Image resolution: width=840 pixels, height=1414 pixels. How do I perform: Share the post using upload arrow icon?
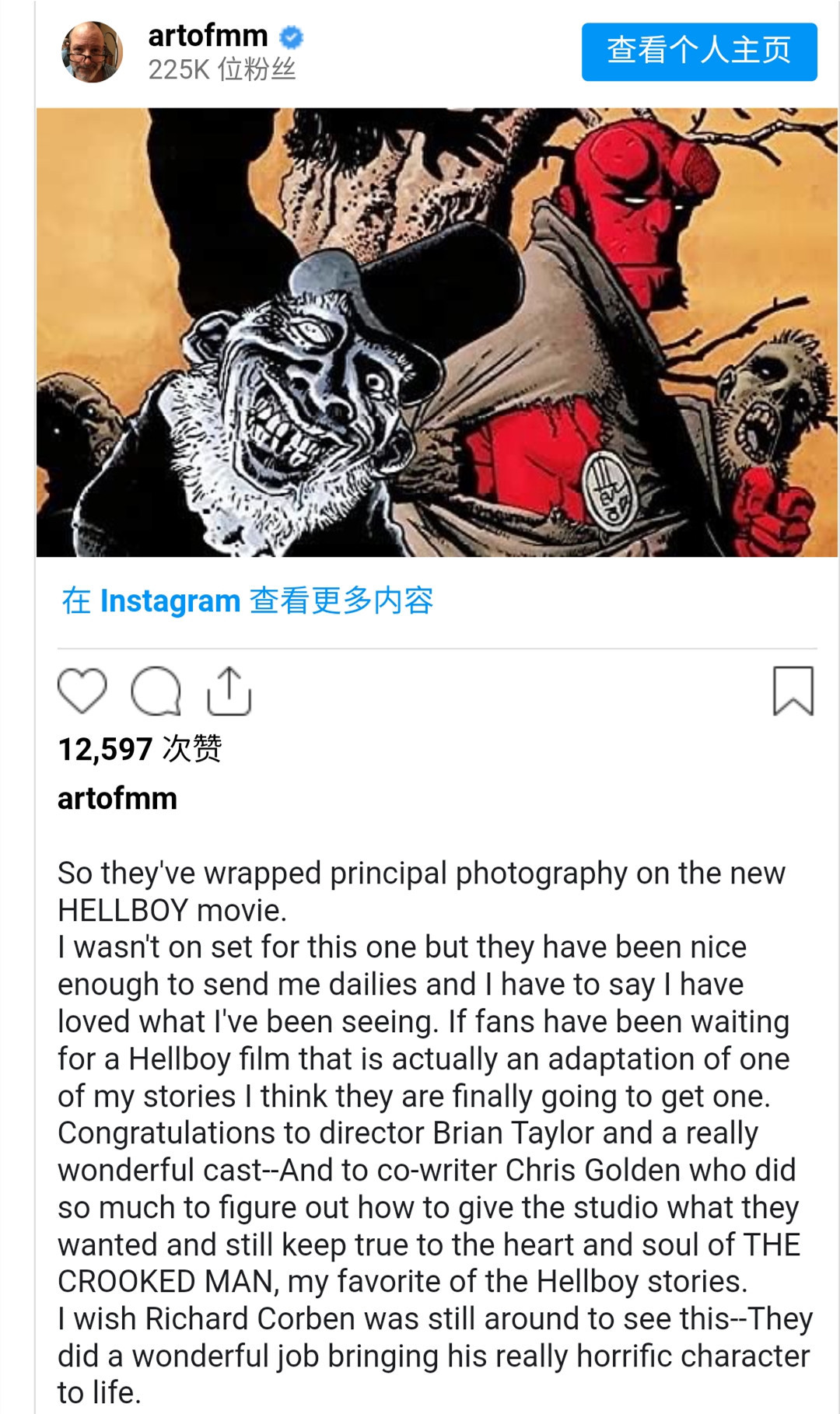tap(229, 691)
